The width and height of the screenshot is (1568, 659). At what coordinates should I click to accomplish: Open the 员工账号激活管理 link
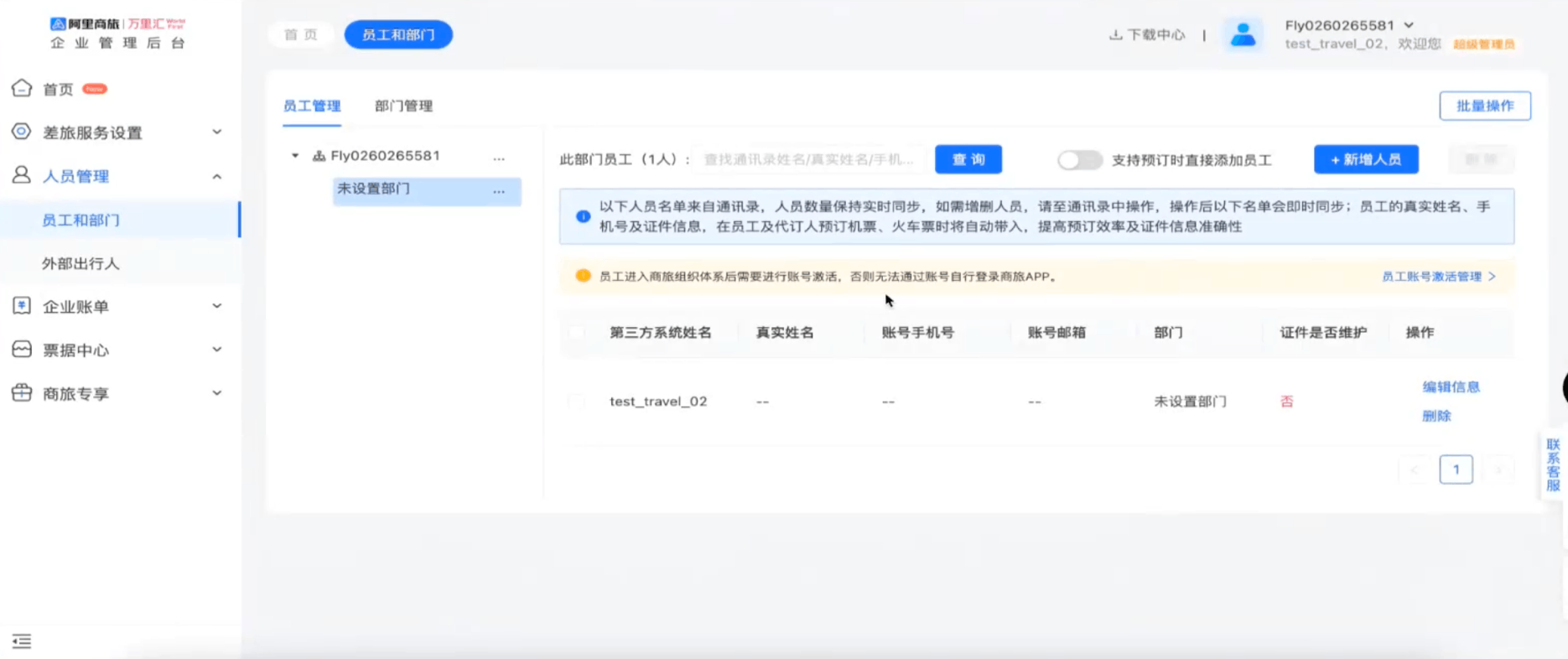[x=1437, y=276]
